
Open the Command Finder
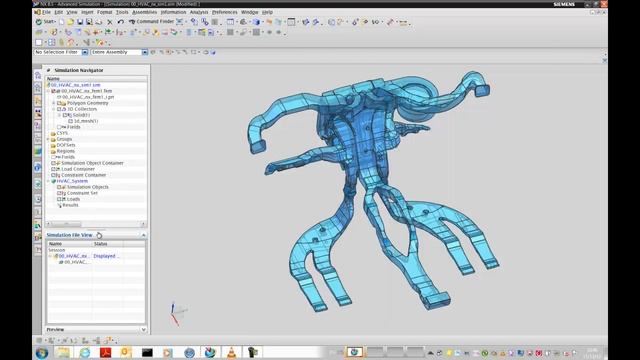tap(151, 22)
